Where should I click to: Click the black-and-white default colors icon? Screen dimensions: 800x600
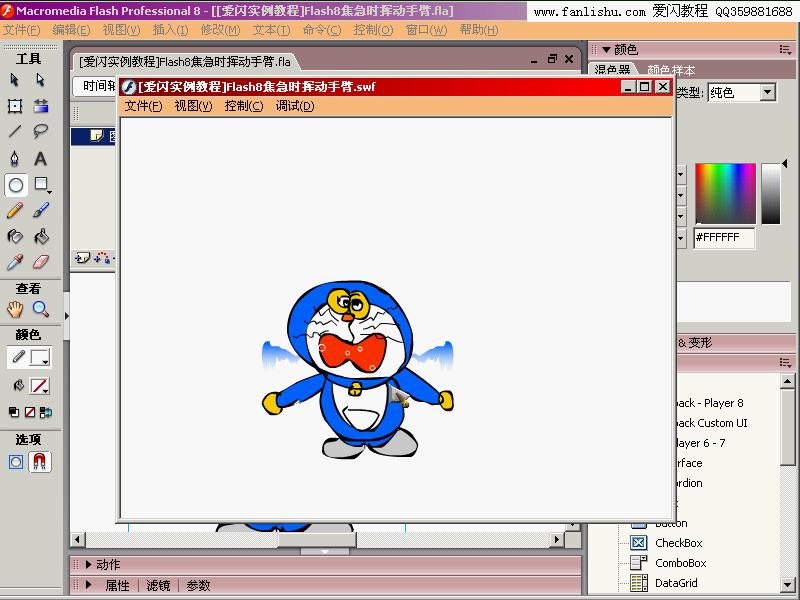pyautogui.click(x=14, y=412)
